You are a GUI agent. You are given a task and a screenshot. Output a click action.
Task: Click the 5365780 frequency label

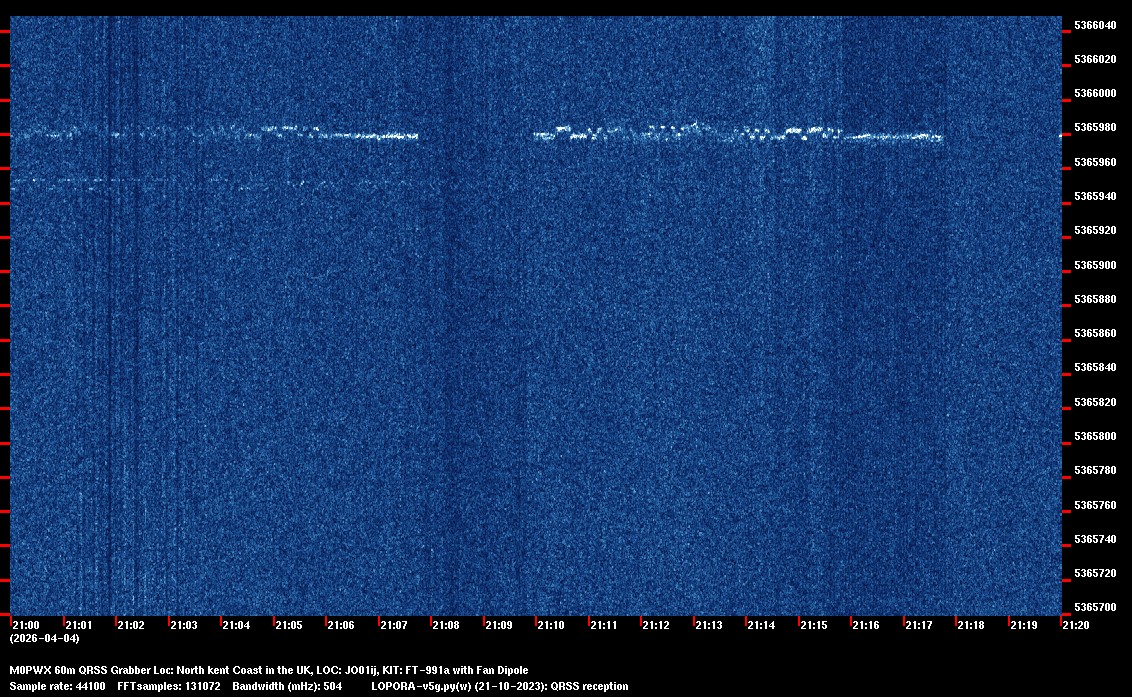pyautogui.click(x=1094, y=470)
